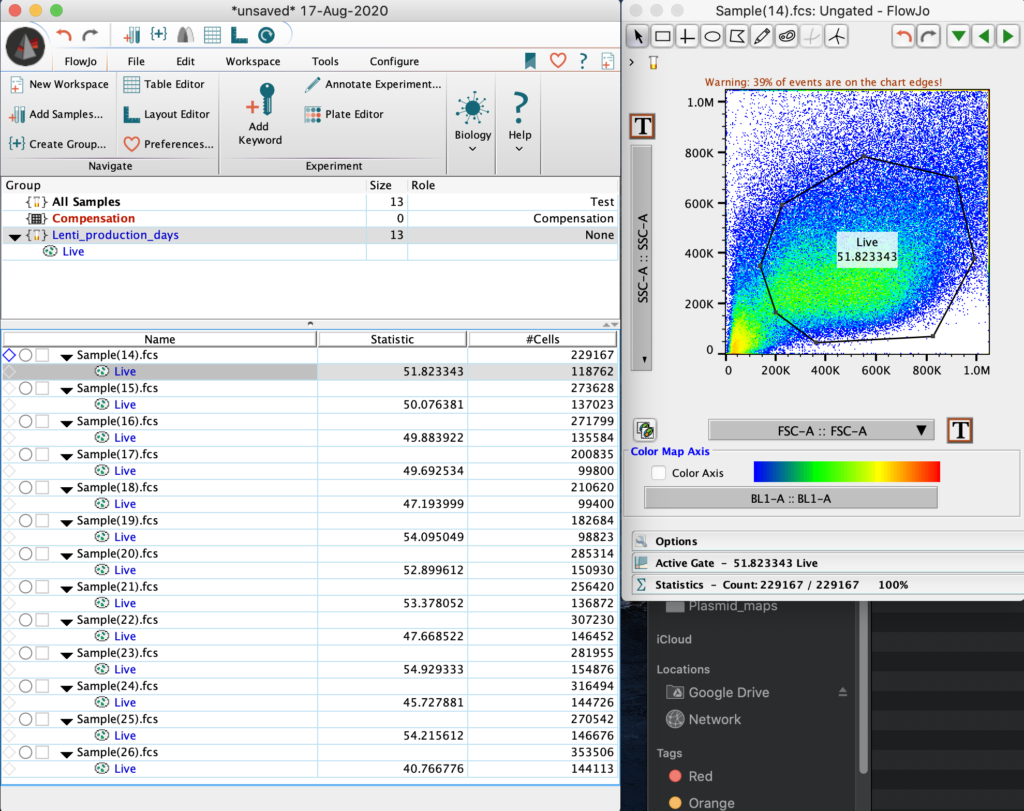1024x811 pixels.
Task: Open Layout Editor from quick toolbar L icon
Action: coord(239,35)
